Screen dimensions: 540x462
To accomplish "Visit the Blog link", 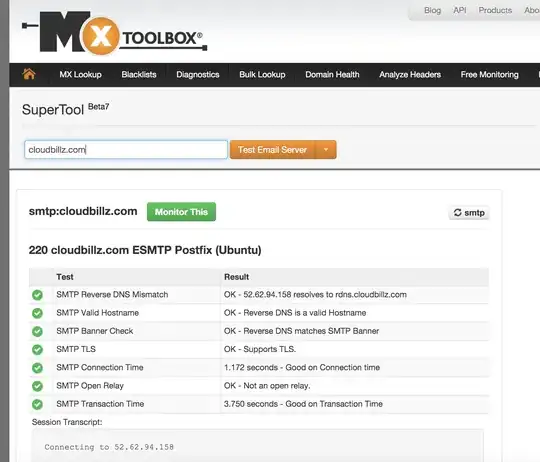I will pos(433,10).
